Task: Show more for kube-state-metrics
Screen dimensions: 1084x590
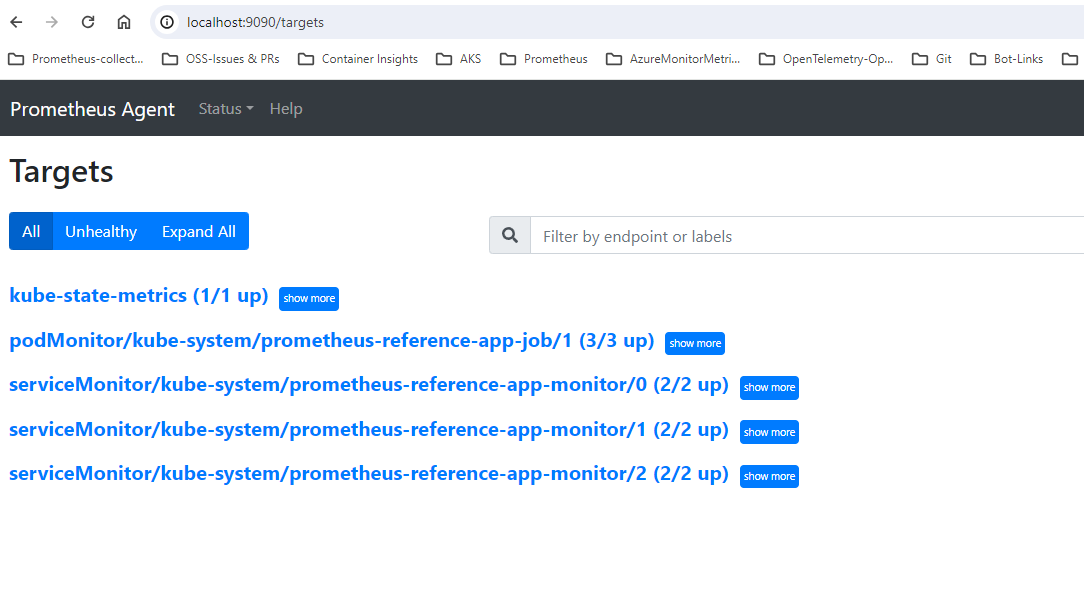Action: (309, 299)
